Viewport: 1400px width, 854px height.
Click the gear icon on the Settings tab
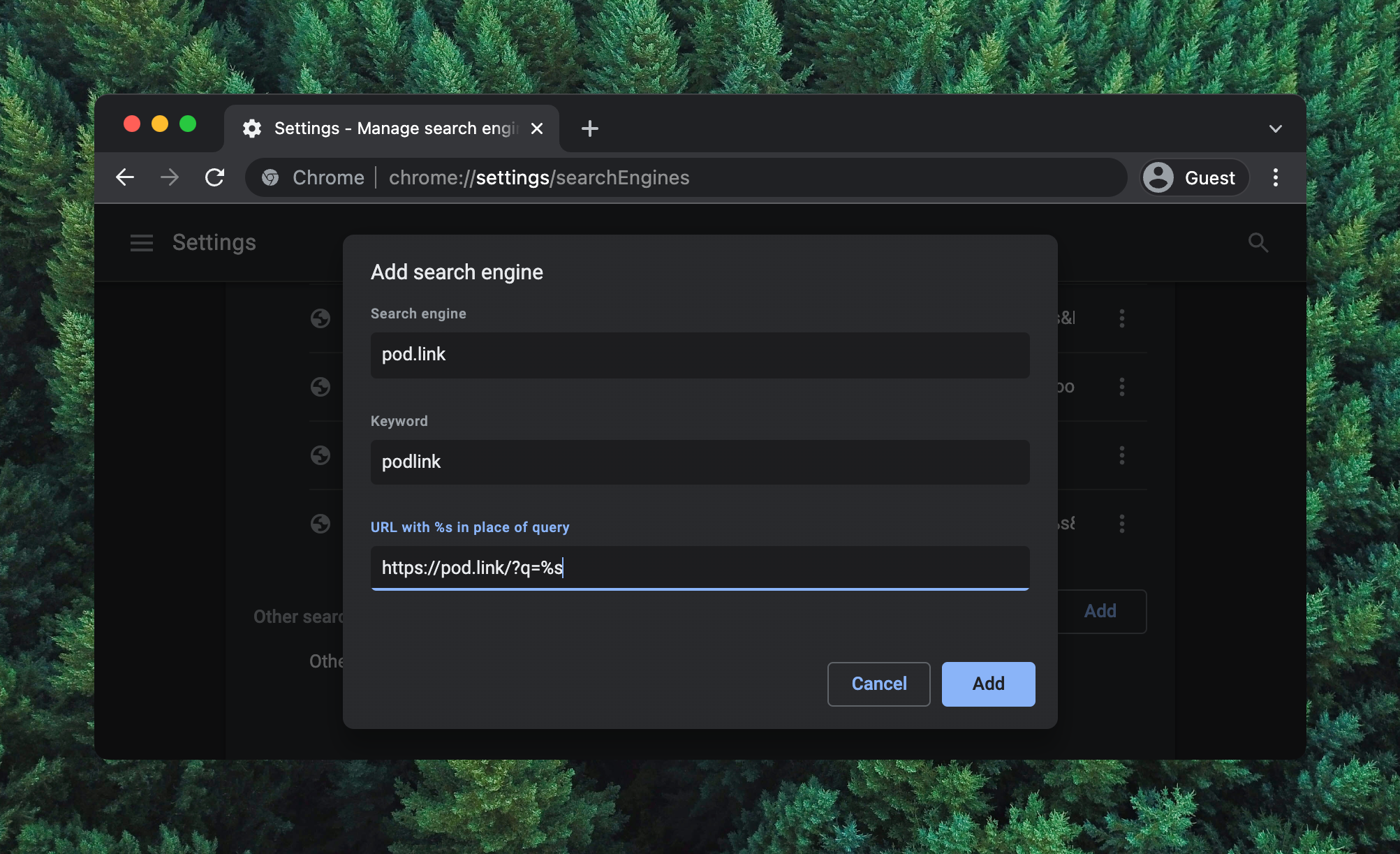[252, 128]
